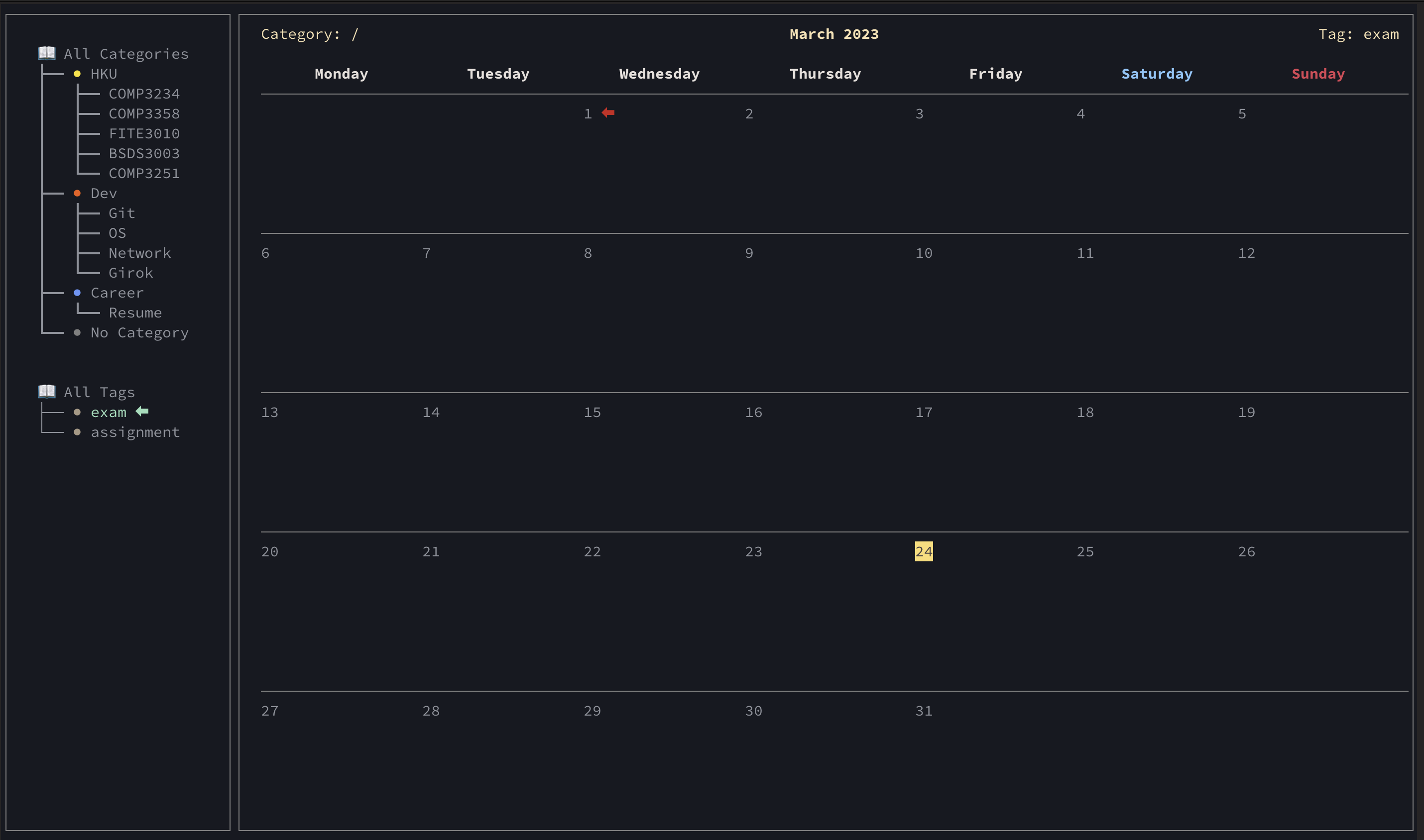Select day 15 in the calendar
The height and width of the screenshot is (840, 1424).
[x=592, y=412]
